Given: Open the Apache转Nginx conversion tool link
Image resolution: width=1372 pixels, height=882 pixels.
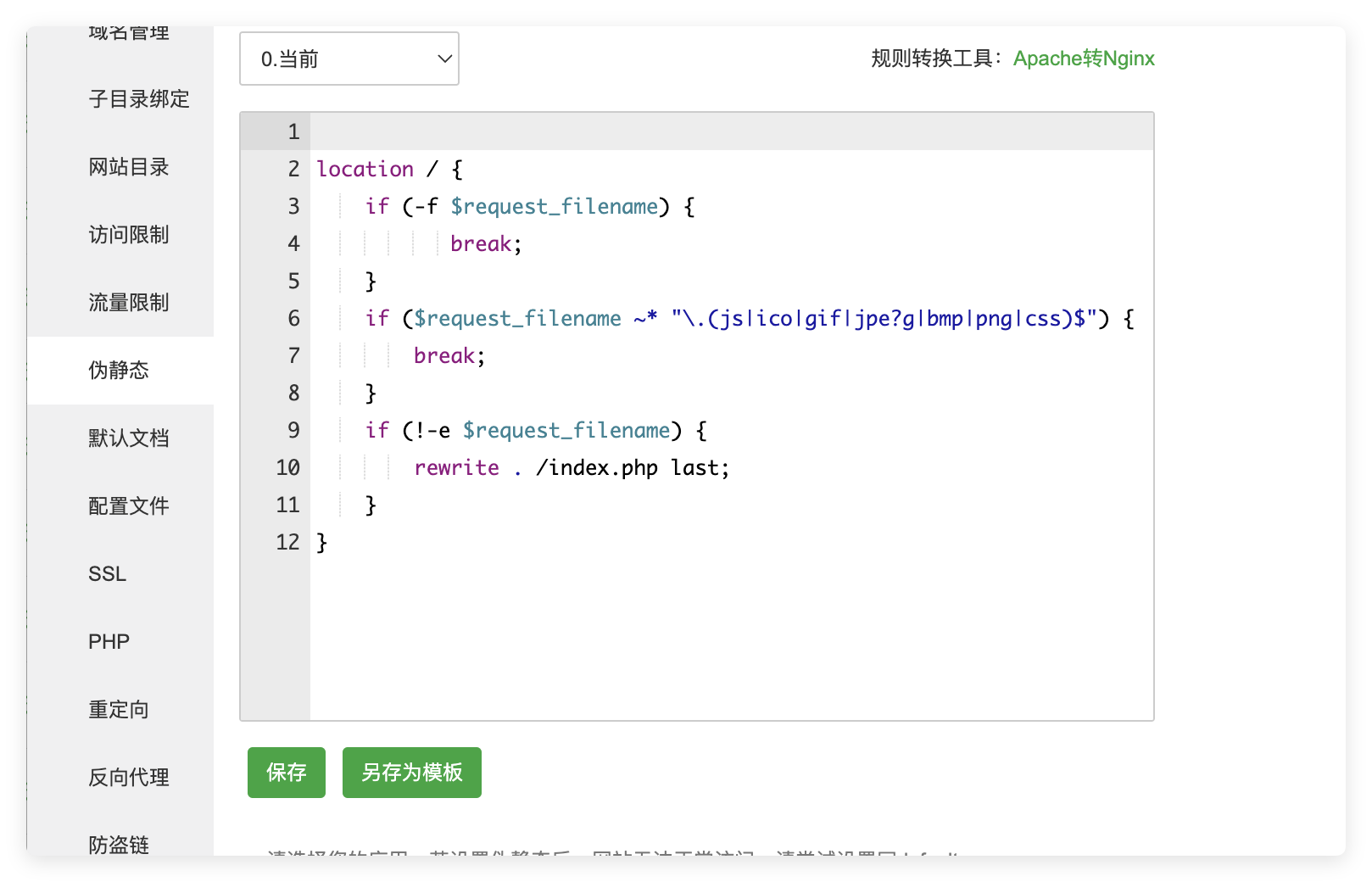Looking at the screenshot, I should point(1084,59).
